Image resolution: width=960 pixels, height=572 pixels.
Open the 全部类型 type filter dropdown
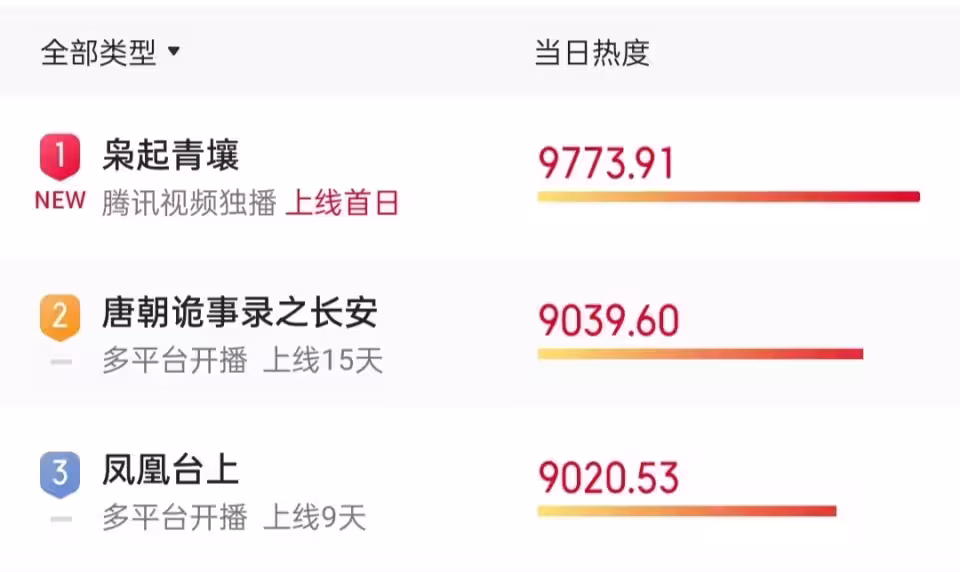tap(110, 53)
